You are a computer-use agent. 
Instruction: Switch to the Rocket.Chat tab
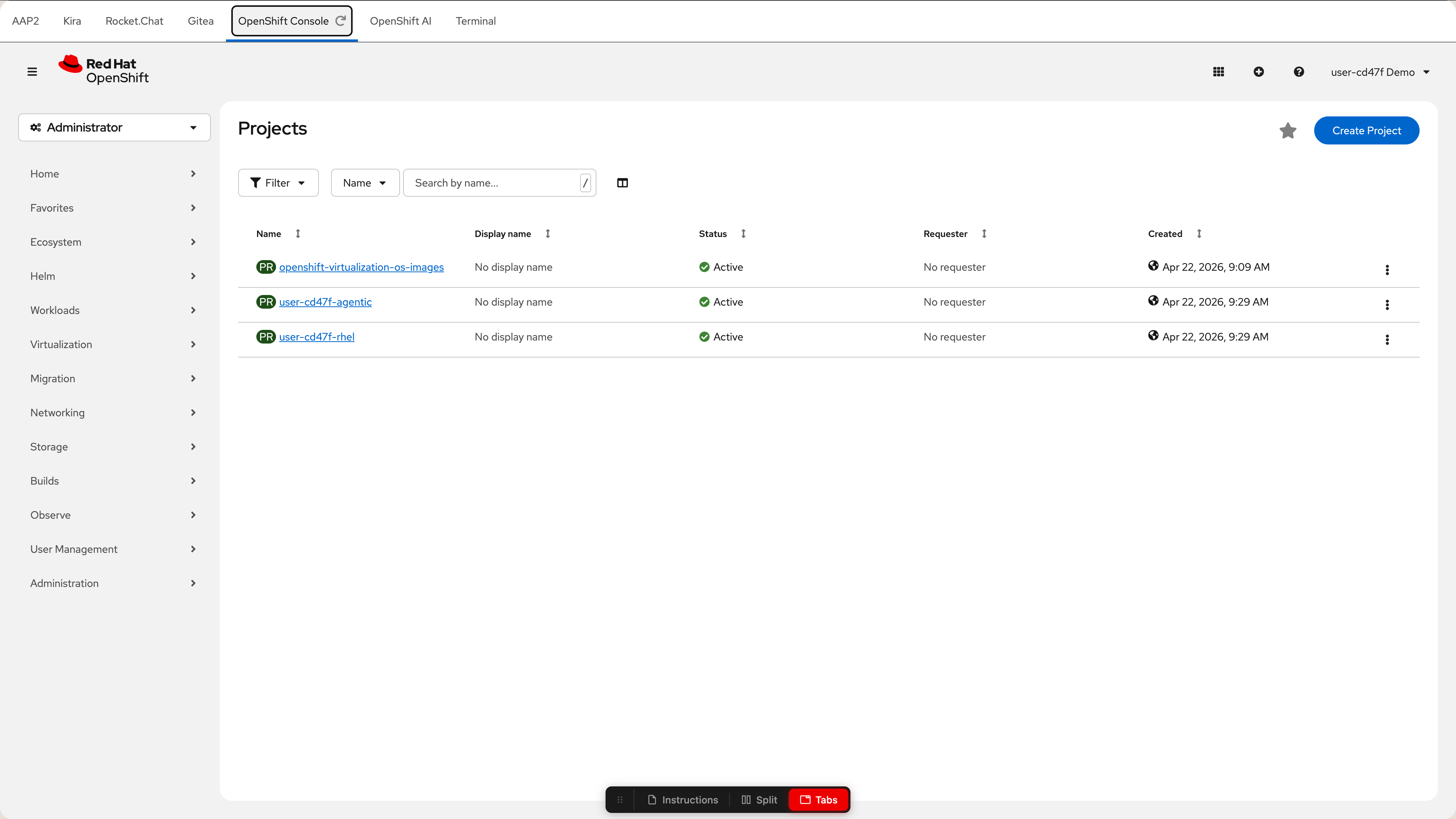pos(134,21)
